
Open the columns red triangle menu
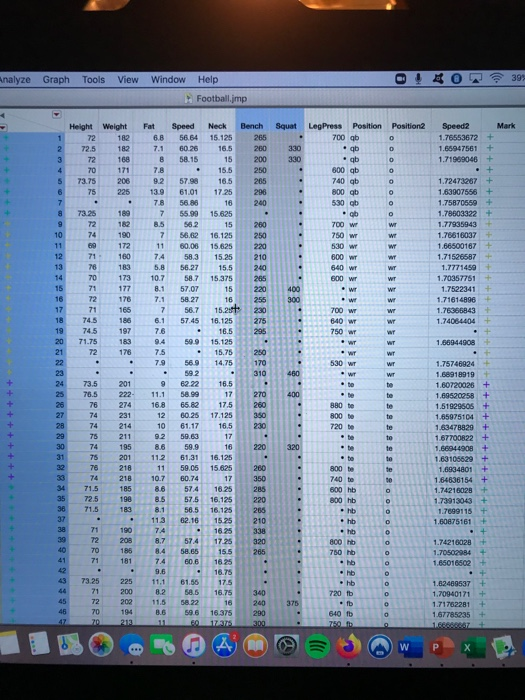pos(56,115)
